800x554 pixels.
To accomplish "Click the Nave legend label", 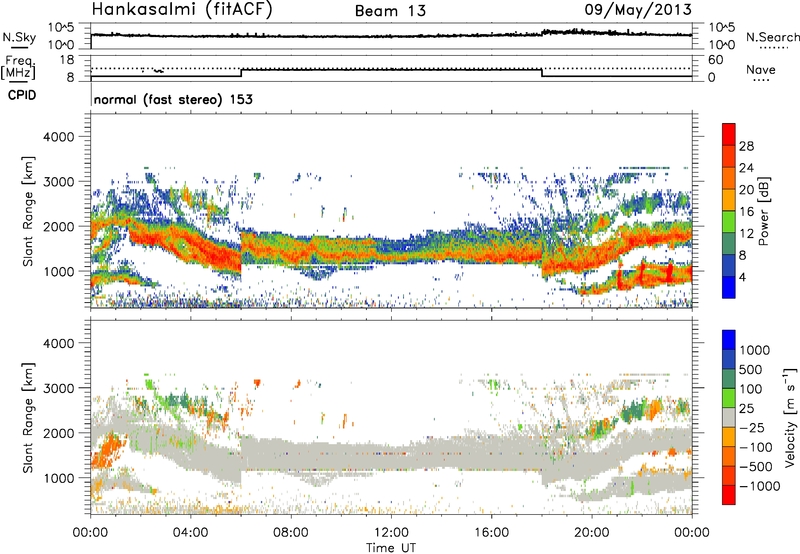I will [x=760, y=69].
